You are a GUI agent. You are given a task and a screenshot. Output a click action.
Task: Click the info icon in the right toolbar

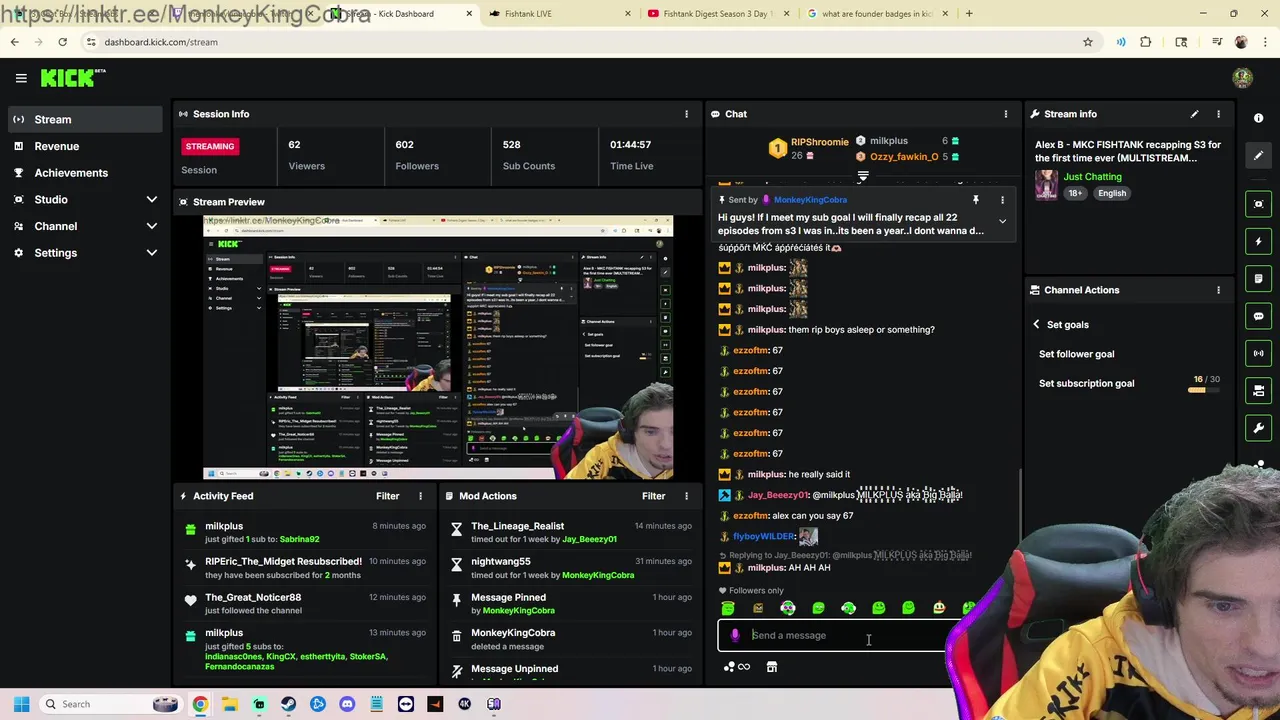point(1258,118)
